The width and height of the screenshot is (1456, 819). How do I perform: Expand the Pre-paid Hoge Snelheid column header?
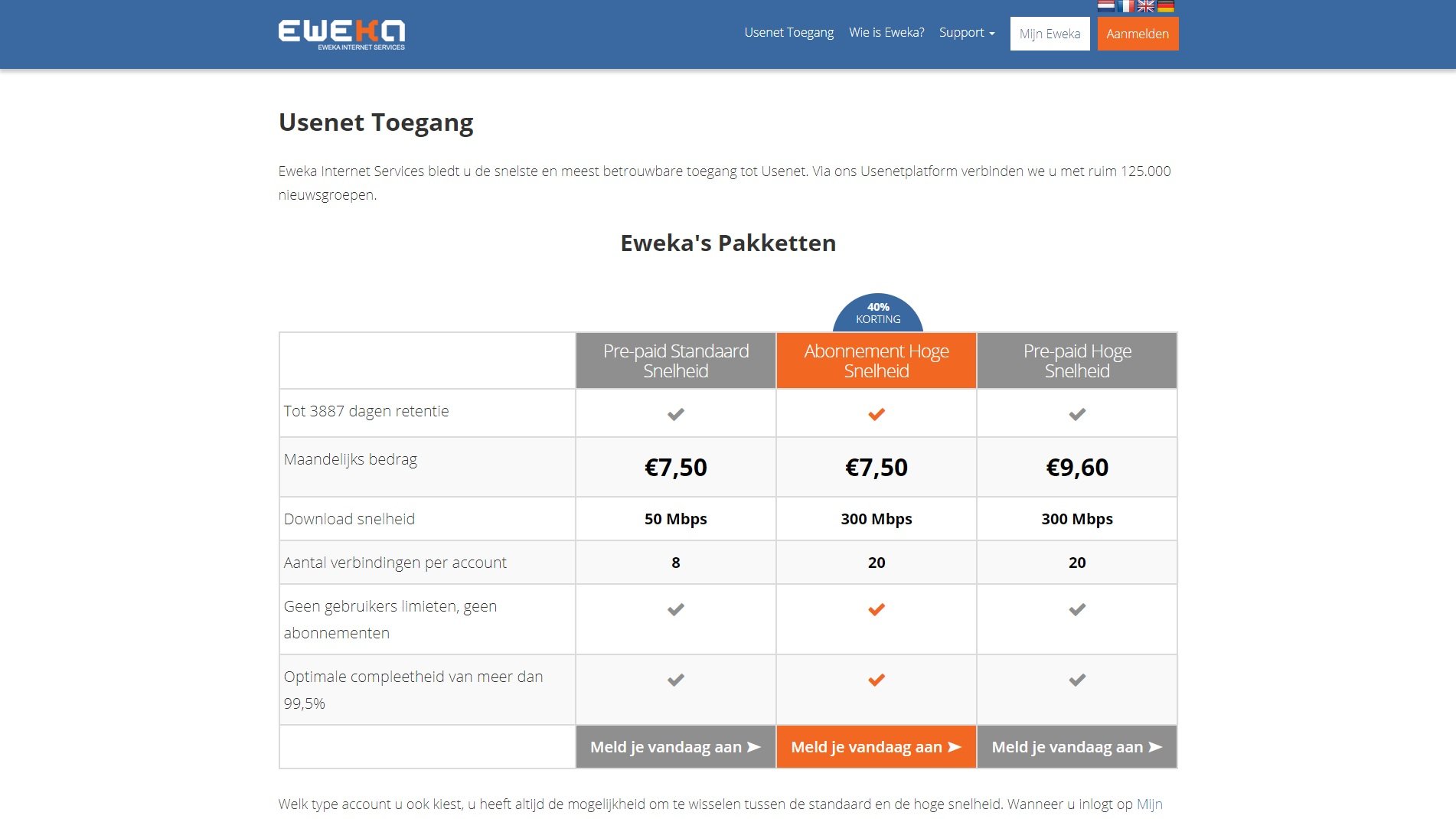coord(1076,361)
